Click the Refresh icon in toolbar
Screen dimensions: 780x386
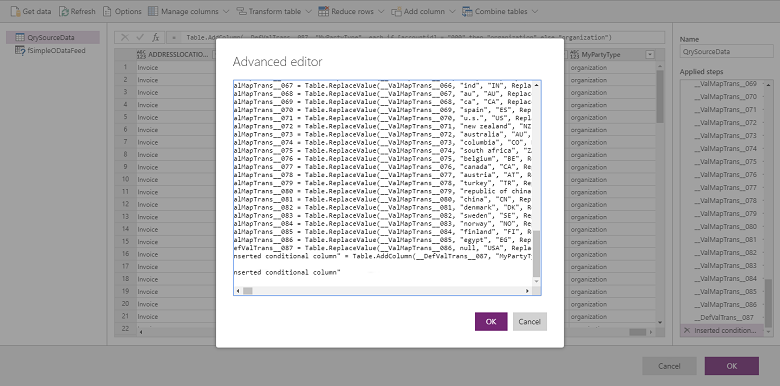point(64,11)
